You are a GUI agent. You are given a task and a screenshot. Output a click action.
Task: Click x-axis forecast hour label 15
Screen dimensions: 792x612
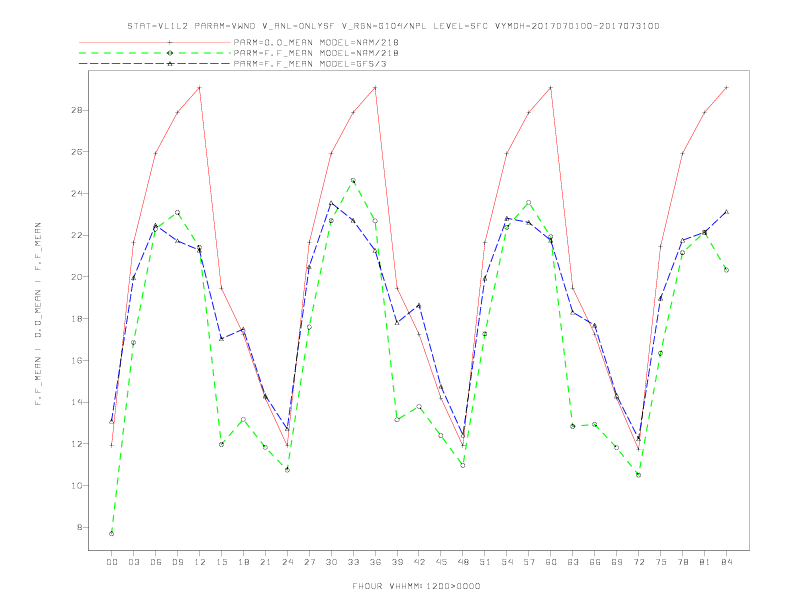tap(221, 562)
